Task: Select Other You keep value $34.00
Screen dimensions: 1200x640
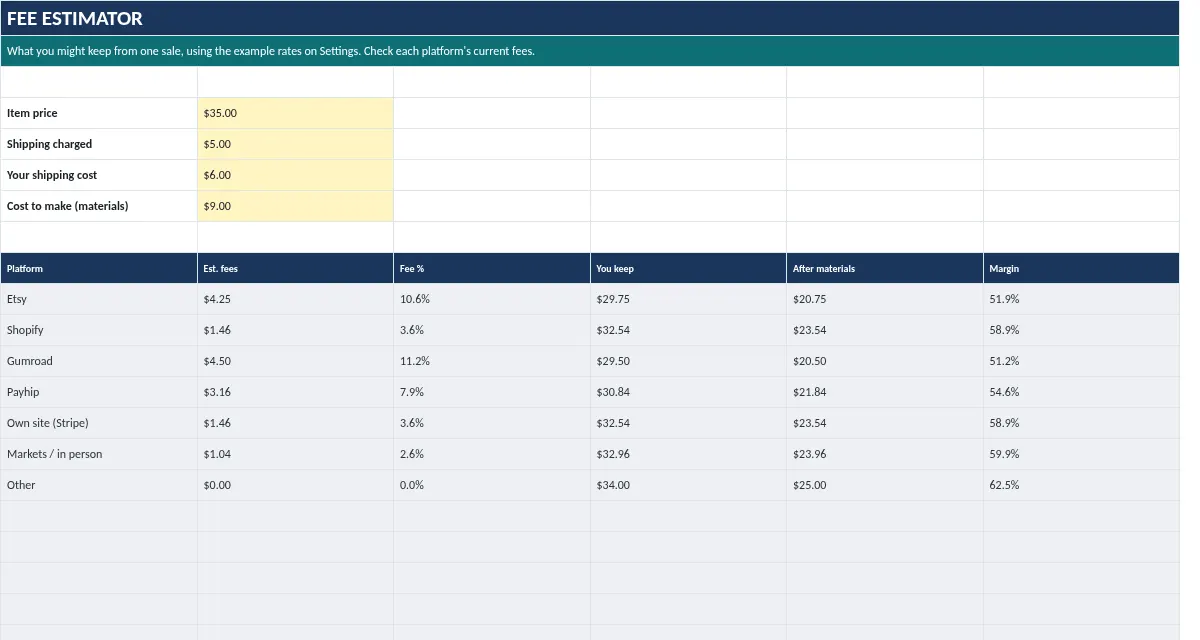Action: pyautogui.click(x=688, y=485)
